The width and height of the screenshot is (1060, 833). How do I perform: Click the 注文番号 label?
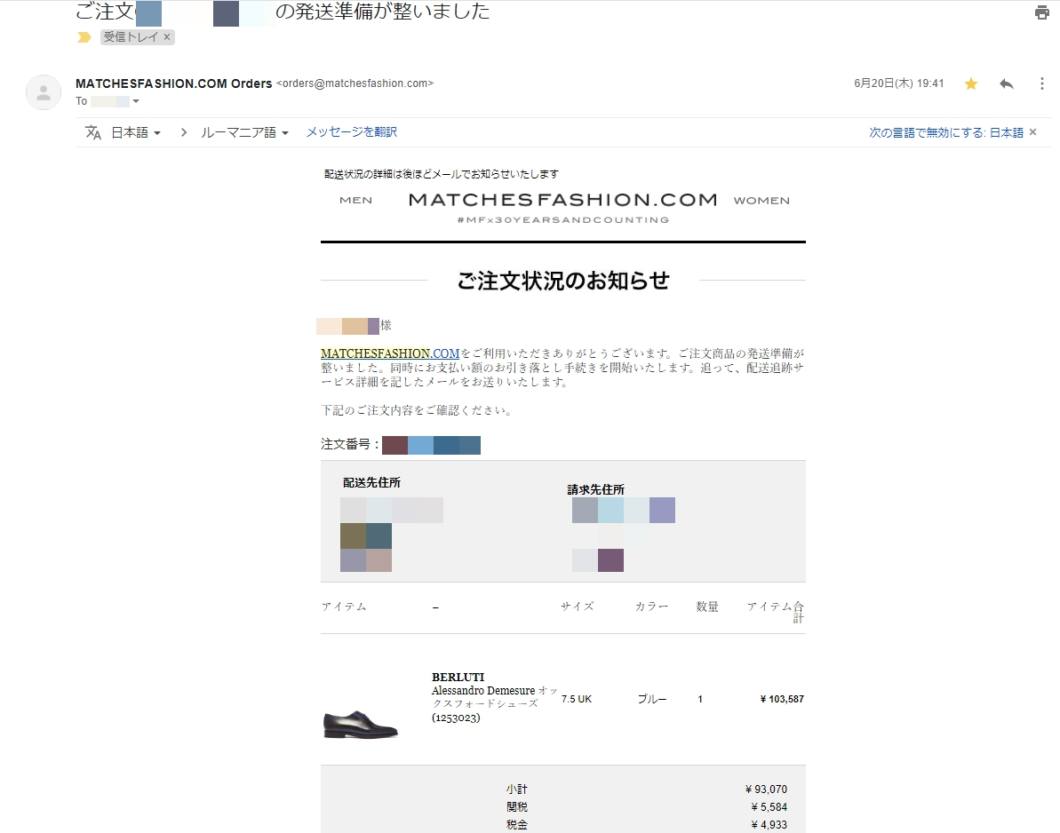pyautogui.click(x=350, y=444)
